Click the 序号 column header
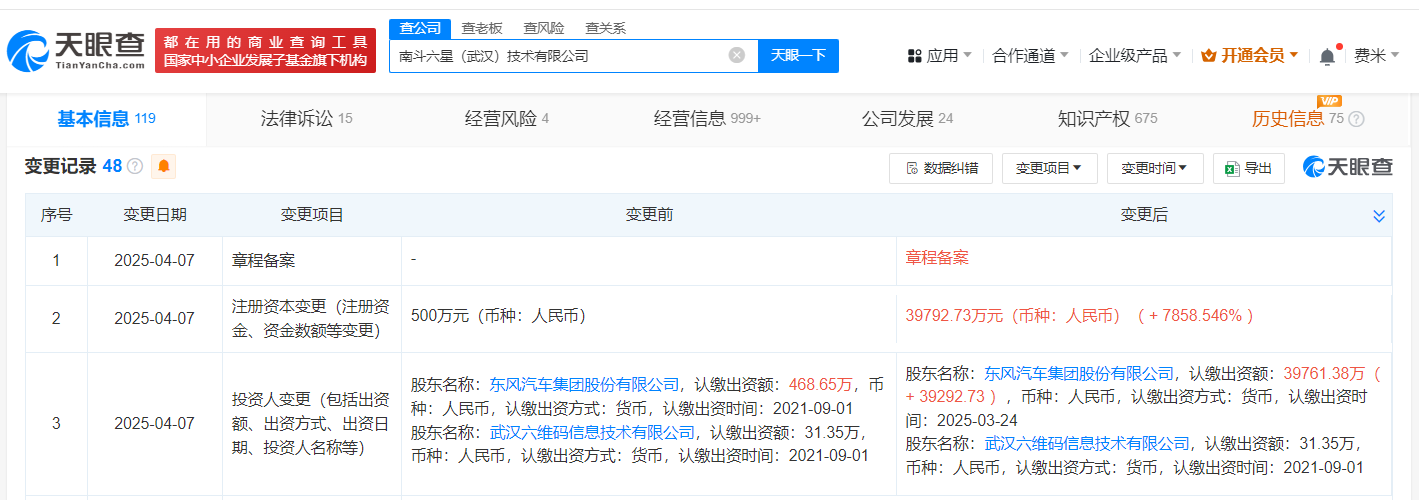 (56, 215)
